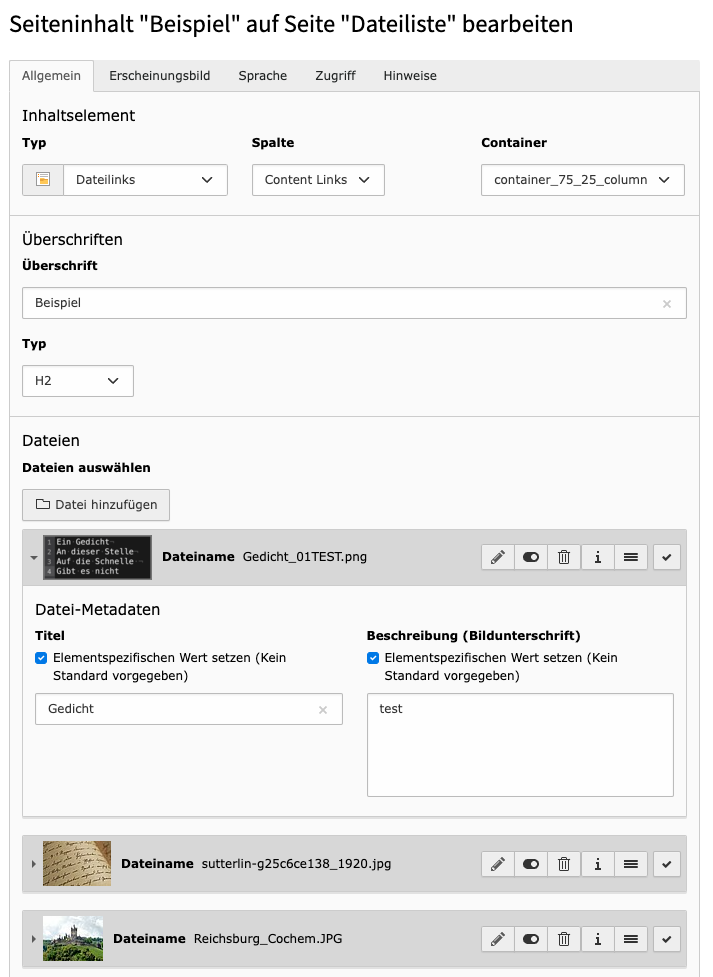Toggle visibility of Reichsburg_Cochem.JPG
The height and width of the screenshot is (977, 713).
pos(531,939)
